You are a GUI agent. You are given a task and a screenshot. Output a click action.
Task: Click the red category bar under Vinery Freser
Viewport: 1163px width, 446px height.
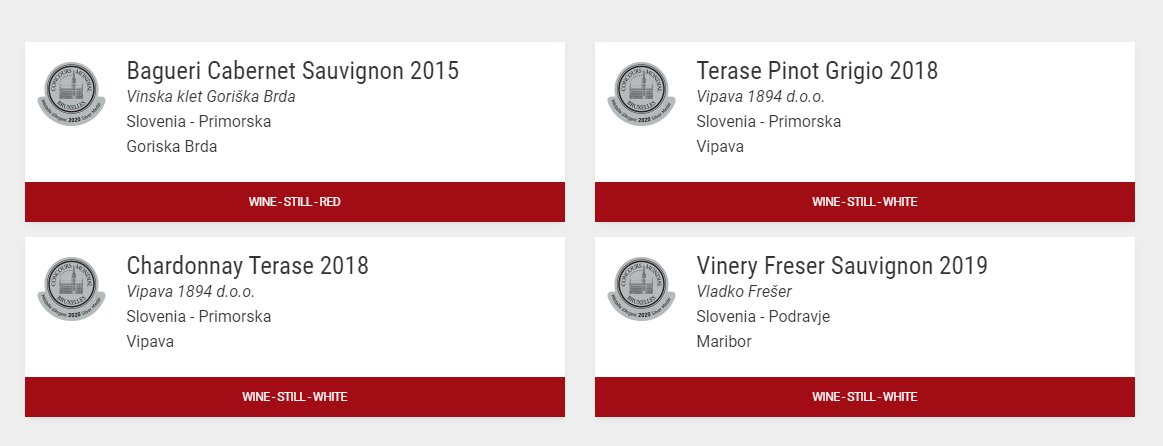[865, 397]
